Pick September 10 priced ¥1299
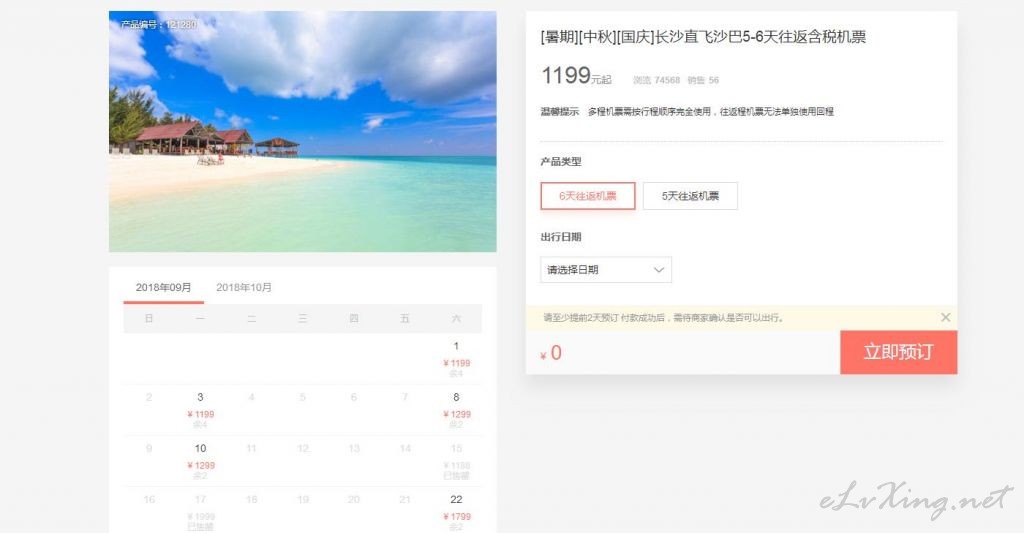1024x533 pixels. tap(200, 461)
